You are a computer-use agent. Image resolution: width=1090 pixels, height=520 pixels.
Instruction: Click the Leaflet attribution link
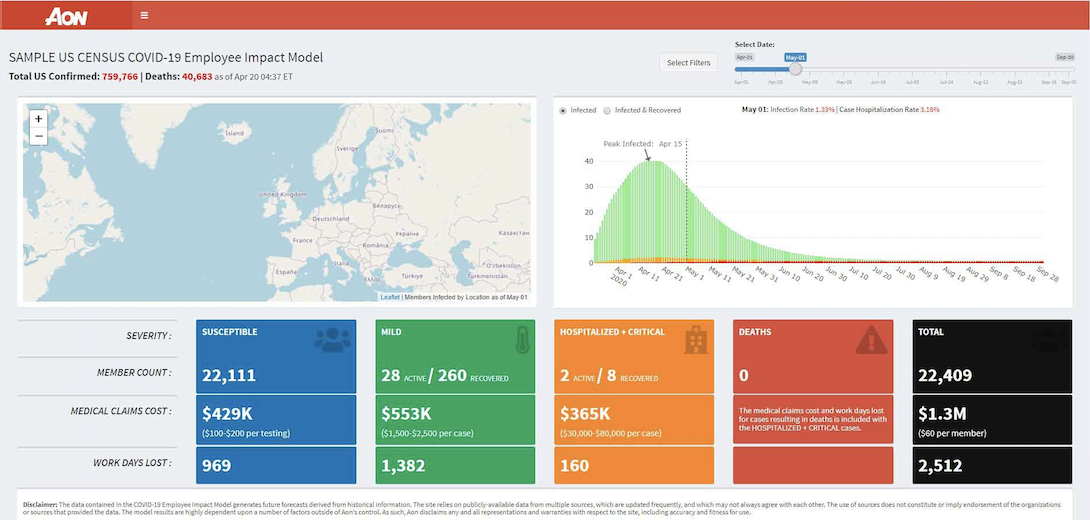tap(390, 297)
